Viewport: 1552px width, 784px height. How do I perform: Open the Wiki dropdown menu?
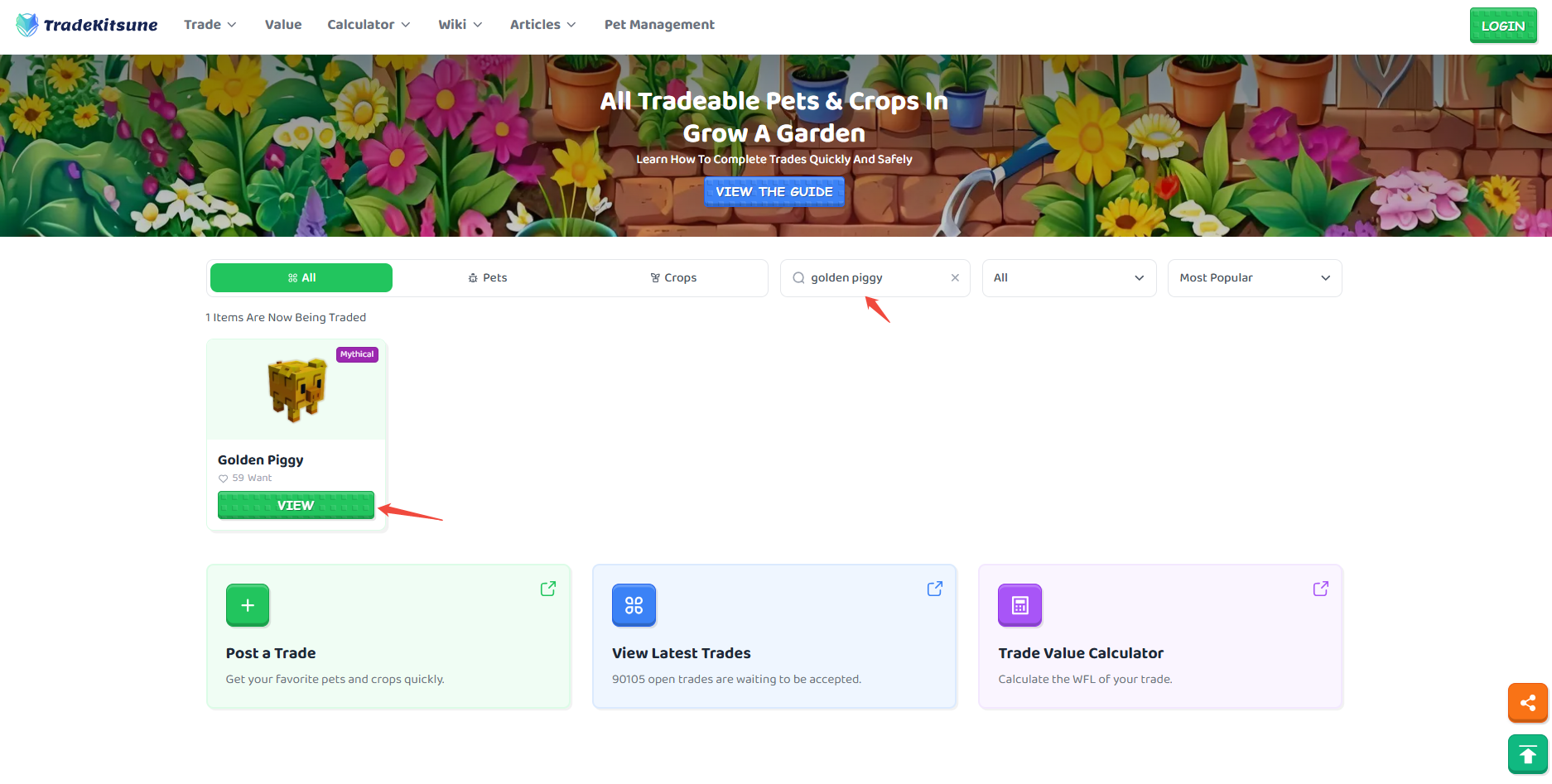coord(460,25)
